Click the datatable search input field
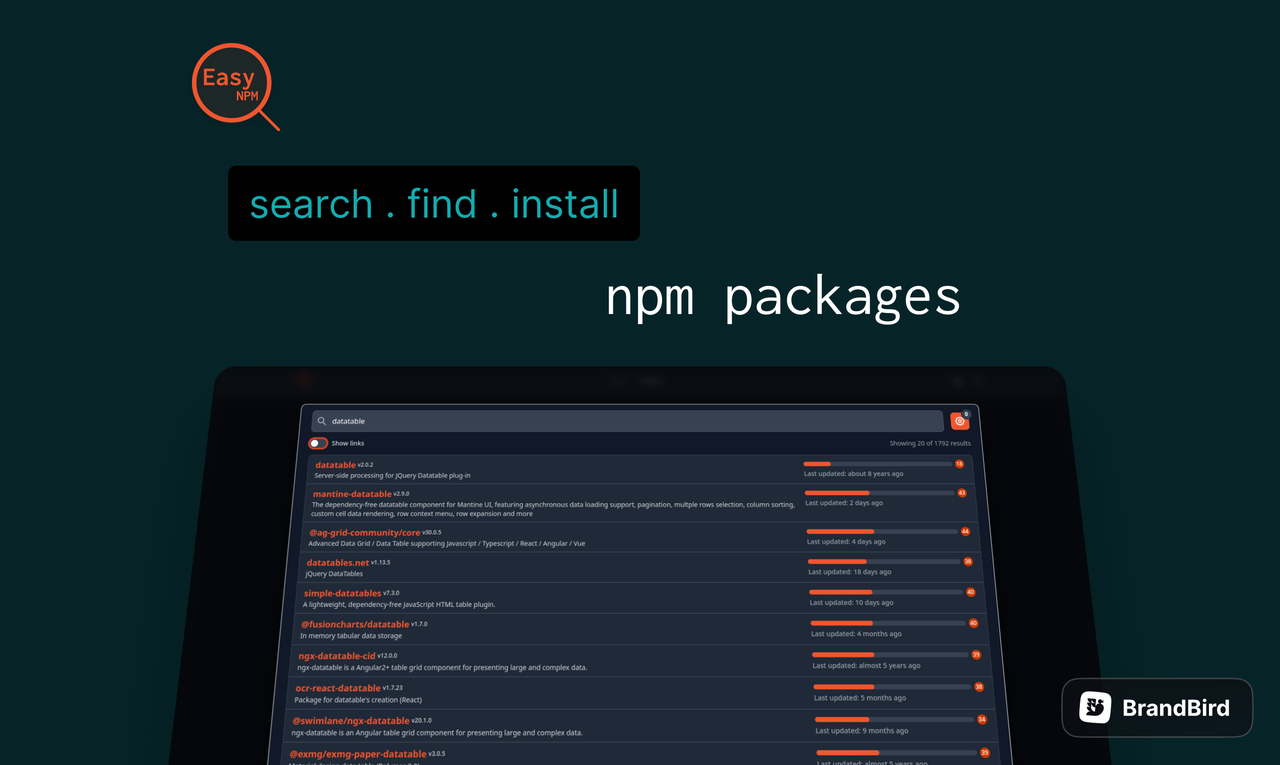This screenshot has height=765, width=1280. click(627, 421)
